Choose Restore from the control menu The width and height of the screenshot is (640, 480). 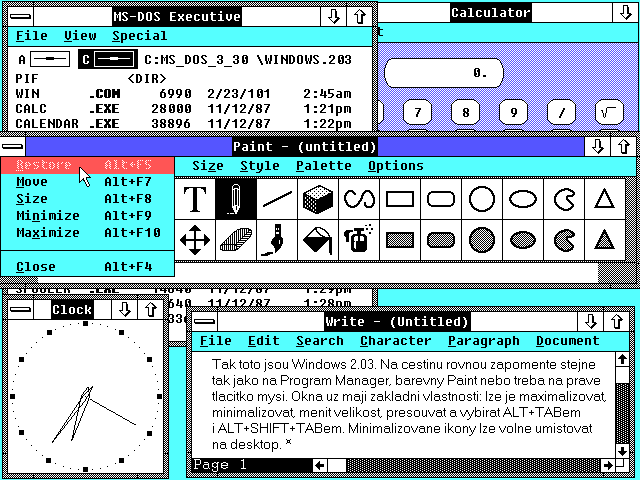click(x=87, y=165)
